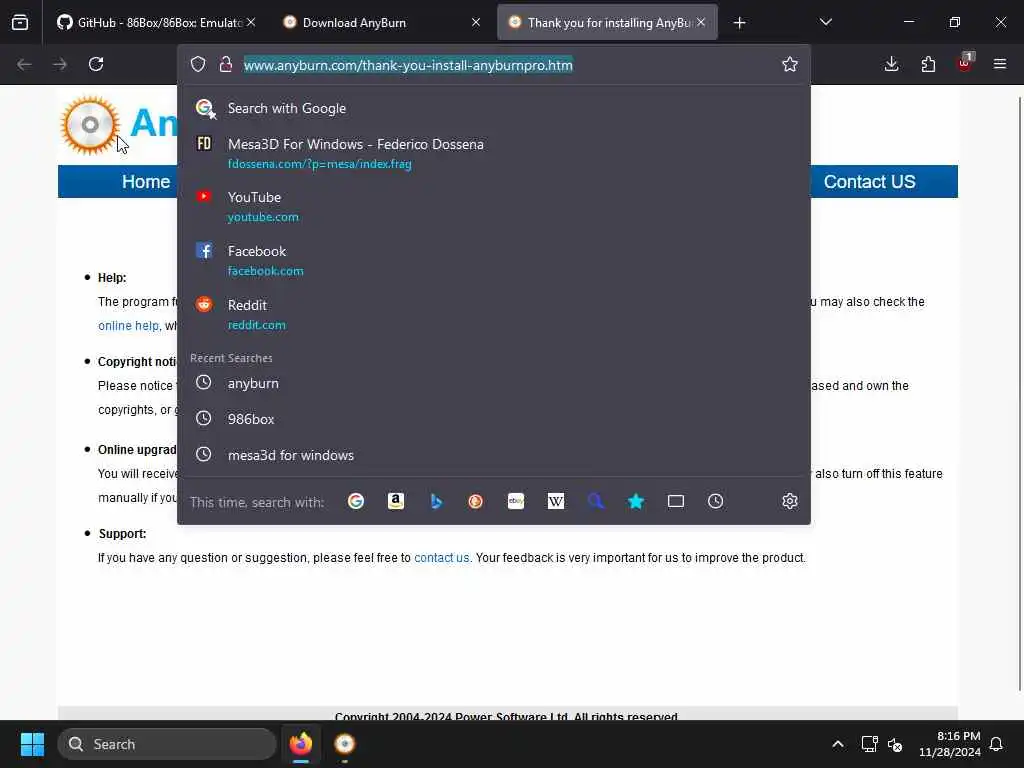
Task: View site security lock icon
Action: point(226,64)
